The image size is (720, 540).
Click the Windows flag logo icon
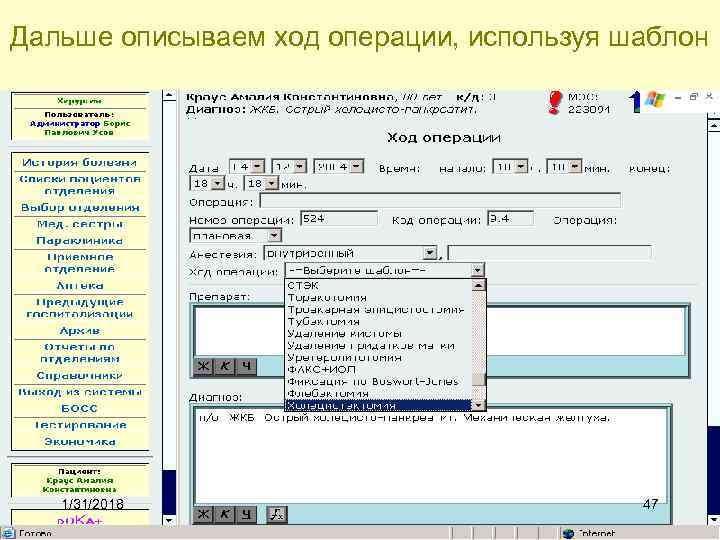point(654,101)
